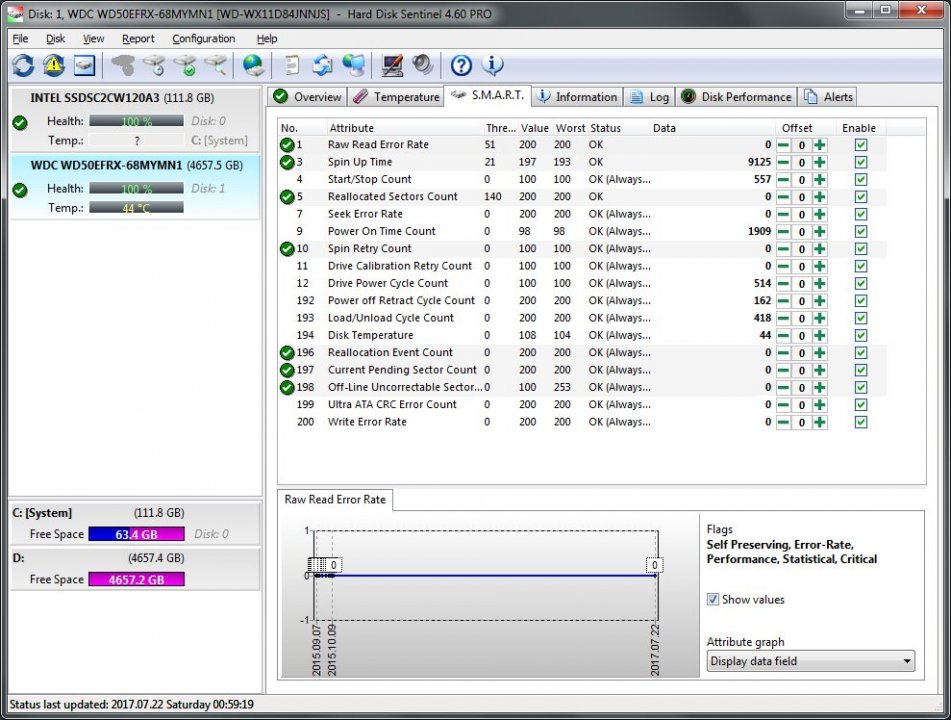Image resolution: width=951 pixels, height=720 pixels.
Task: Click the report document toolbar icon
Action: (292, 65)
